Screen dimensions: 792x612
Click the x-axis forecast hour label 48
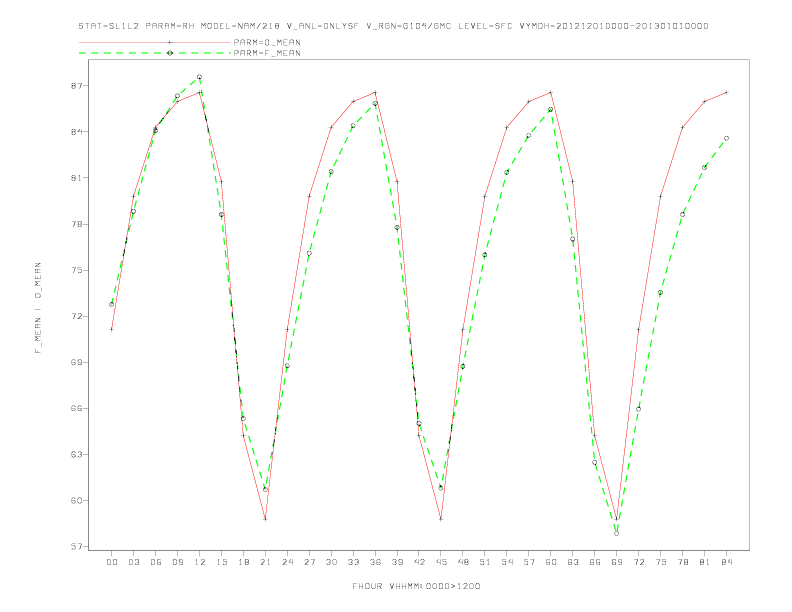click(463, 562)
